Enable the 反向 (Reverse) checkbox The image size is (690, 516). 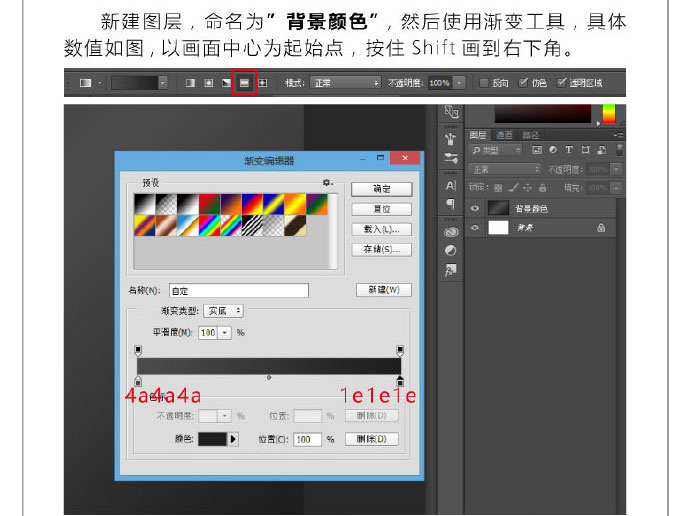[x=485, y=82]
